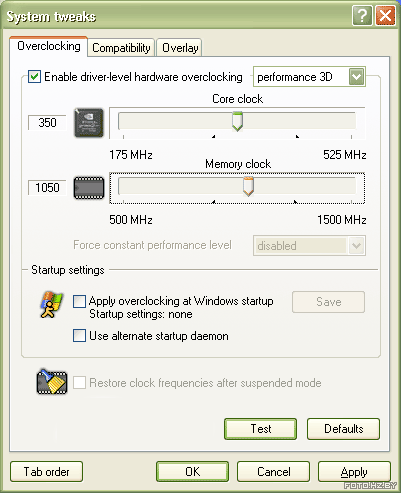Check Use alternate startup daemon
This screenshot has height=493, width=401.
[79, 336]
